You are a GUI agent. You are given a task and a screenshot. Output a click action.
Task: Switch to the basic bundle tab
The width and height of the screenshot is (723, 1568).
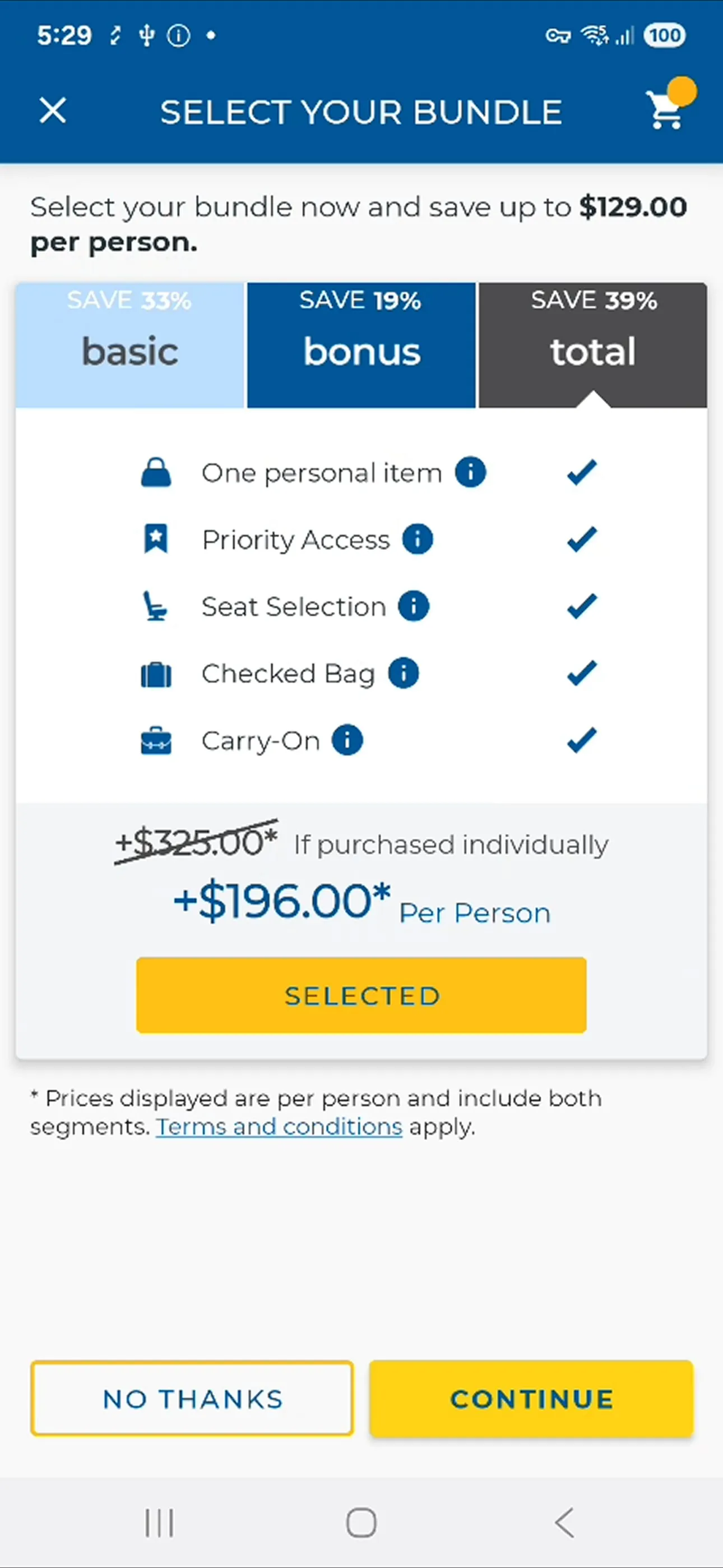tap(129, 345)
